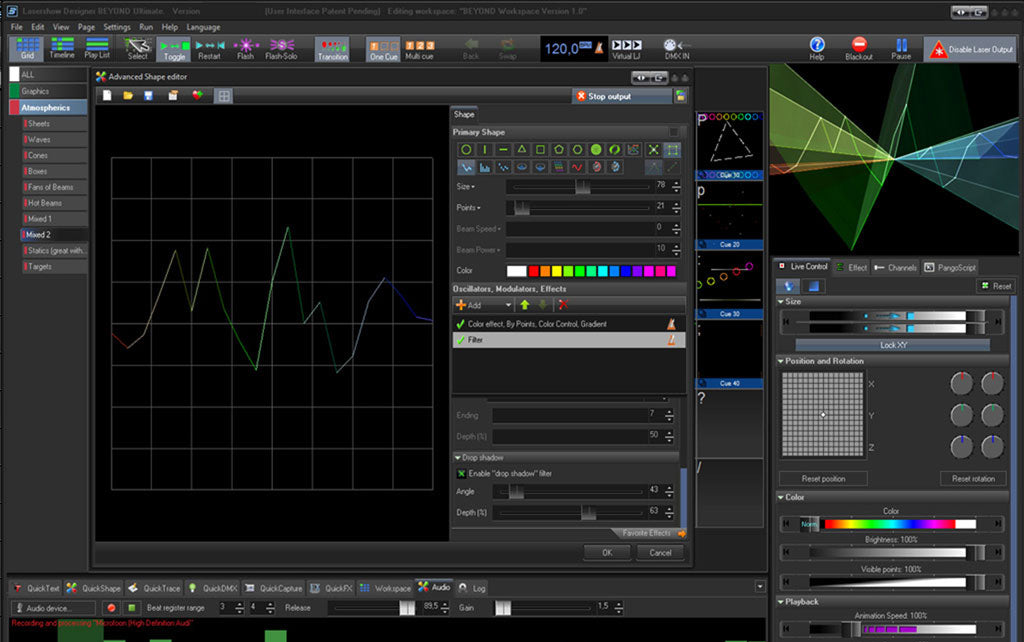Screen dimensions: 1024x642
Task: Move the effect up with green arrow
Action: (x=525, y=304)
